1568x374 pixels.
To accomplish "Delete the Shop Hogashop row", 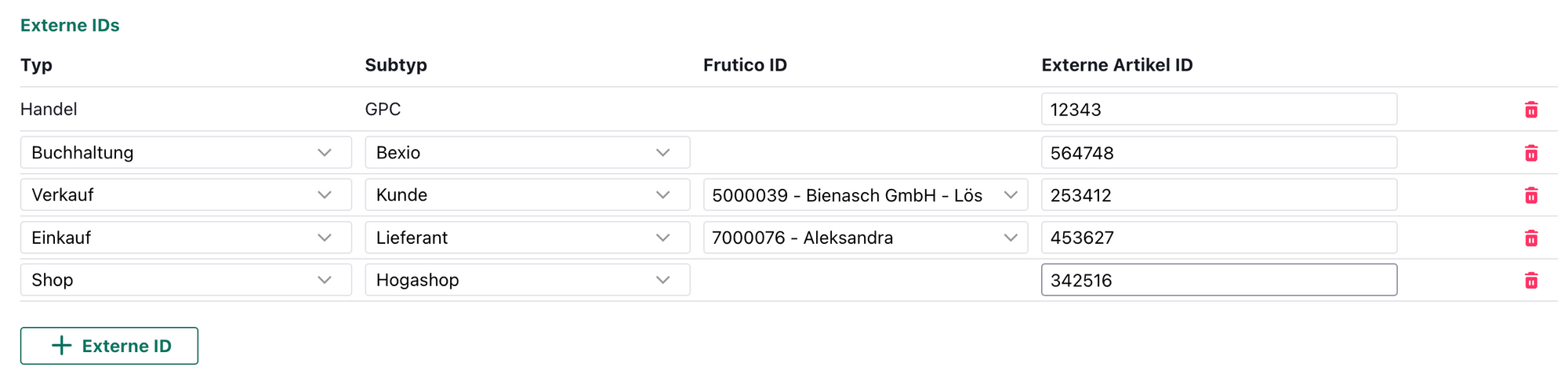I will 1530,280.
